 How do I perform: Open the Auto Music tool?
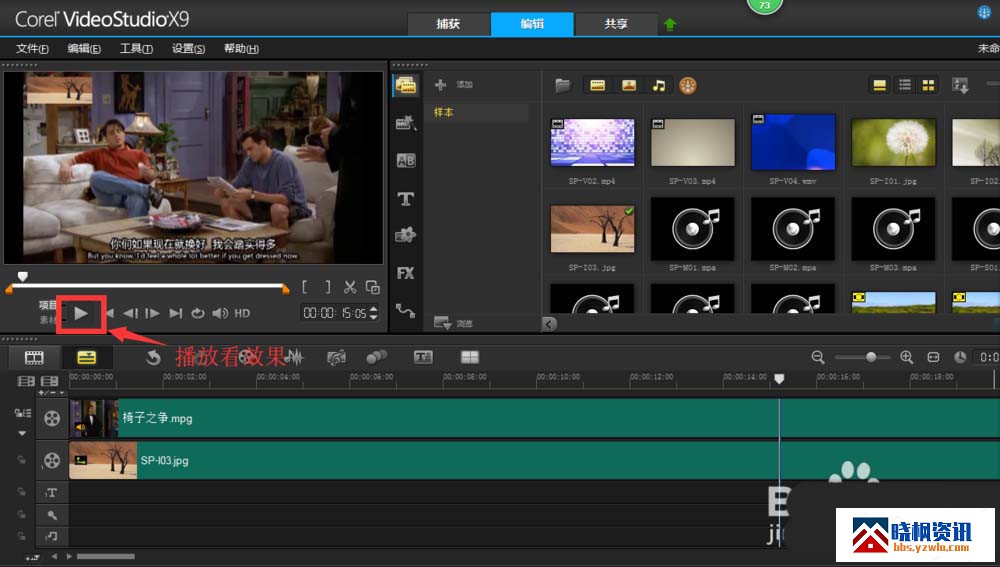coord(336,357)
